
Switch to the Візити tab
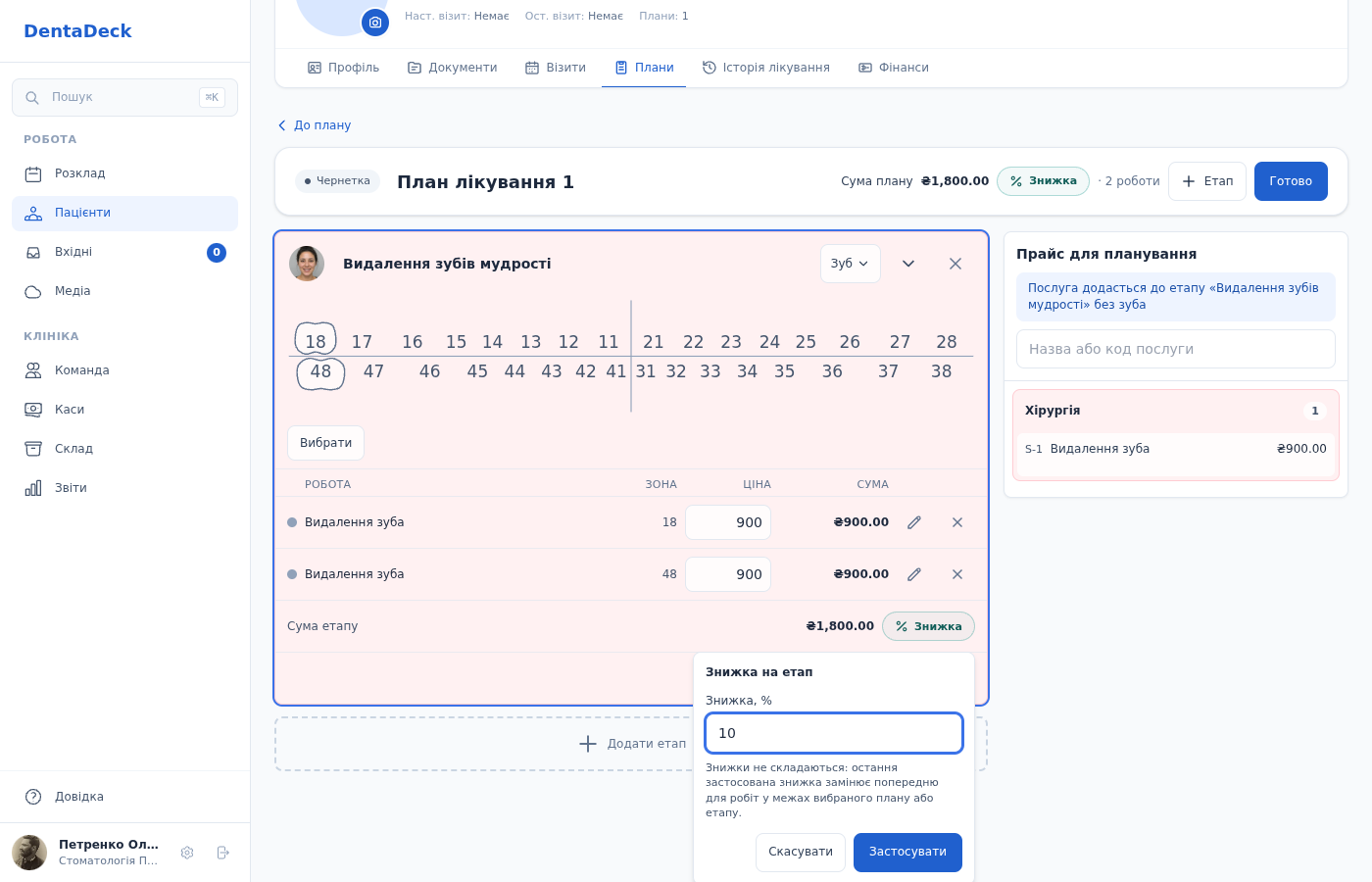point(556,68)
